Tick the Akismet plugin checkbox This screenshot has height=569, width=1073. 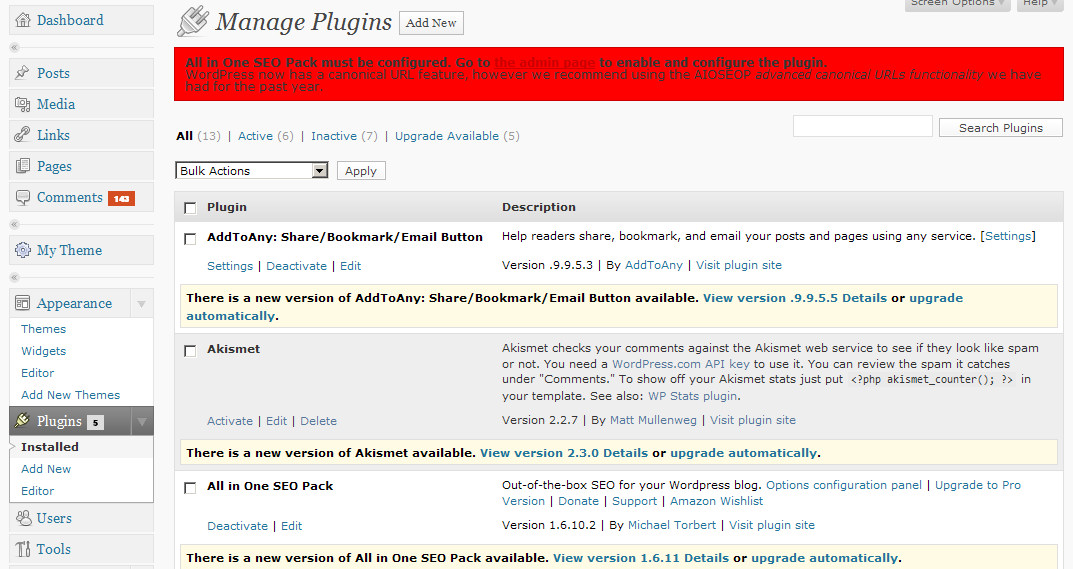pos(190,351)
